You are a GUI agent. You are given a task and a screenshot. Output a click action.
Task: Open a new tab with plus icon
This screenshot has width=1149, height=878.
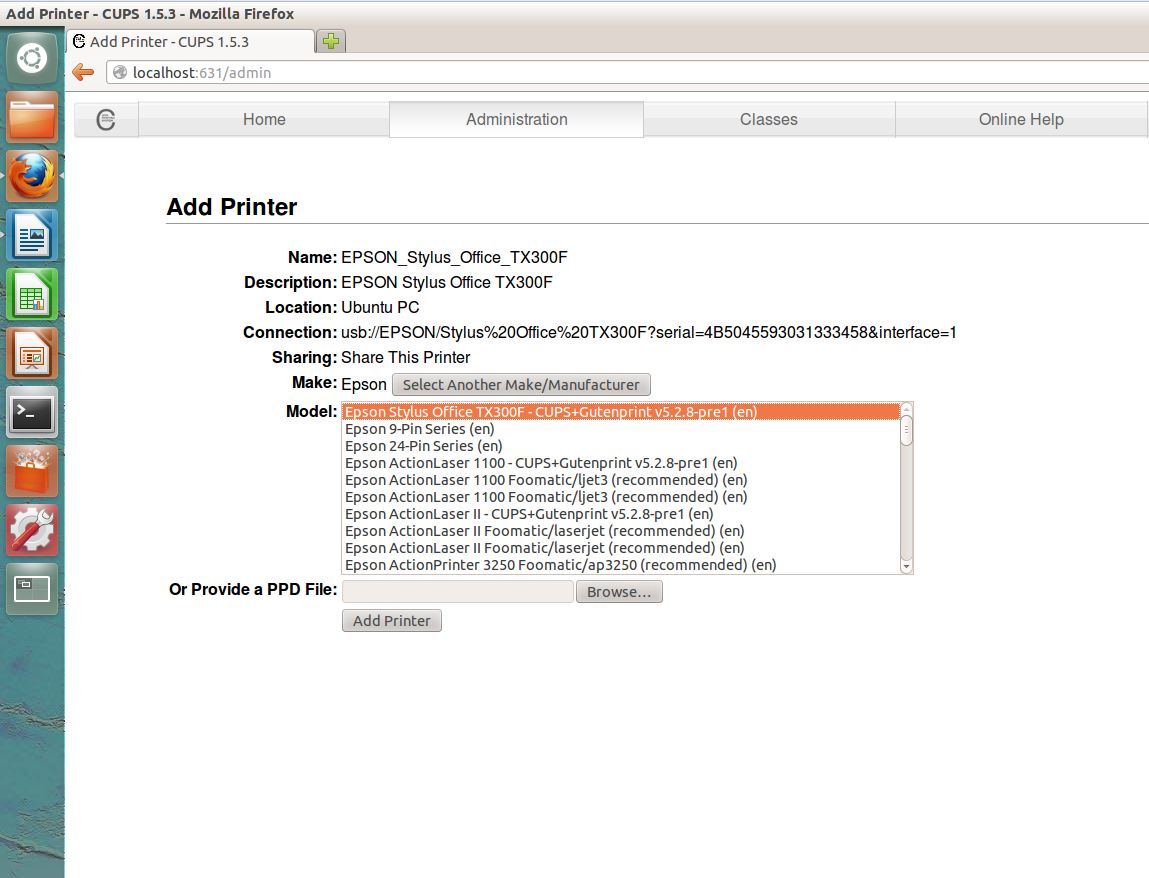point(330,41)
